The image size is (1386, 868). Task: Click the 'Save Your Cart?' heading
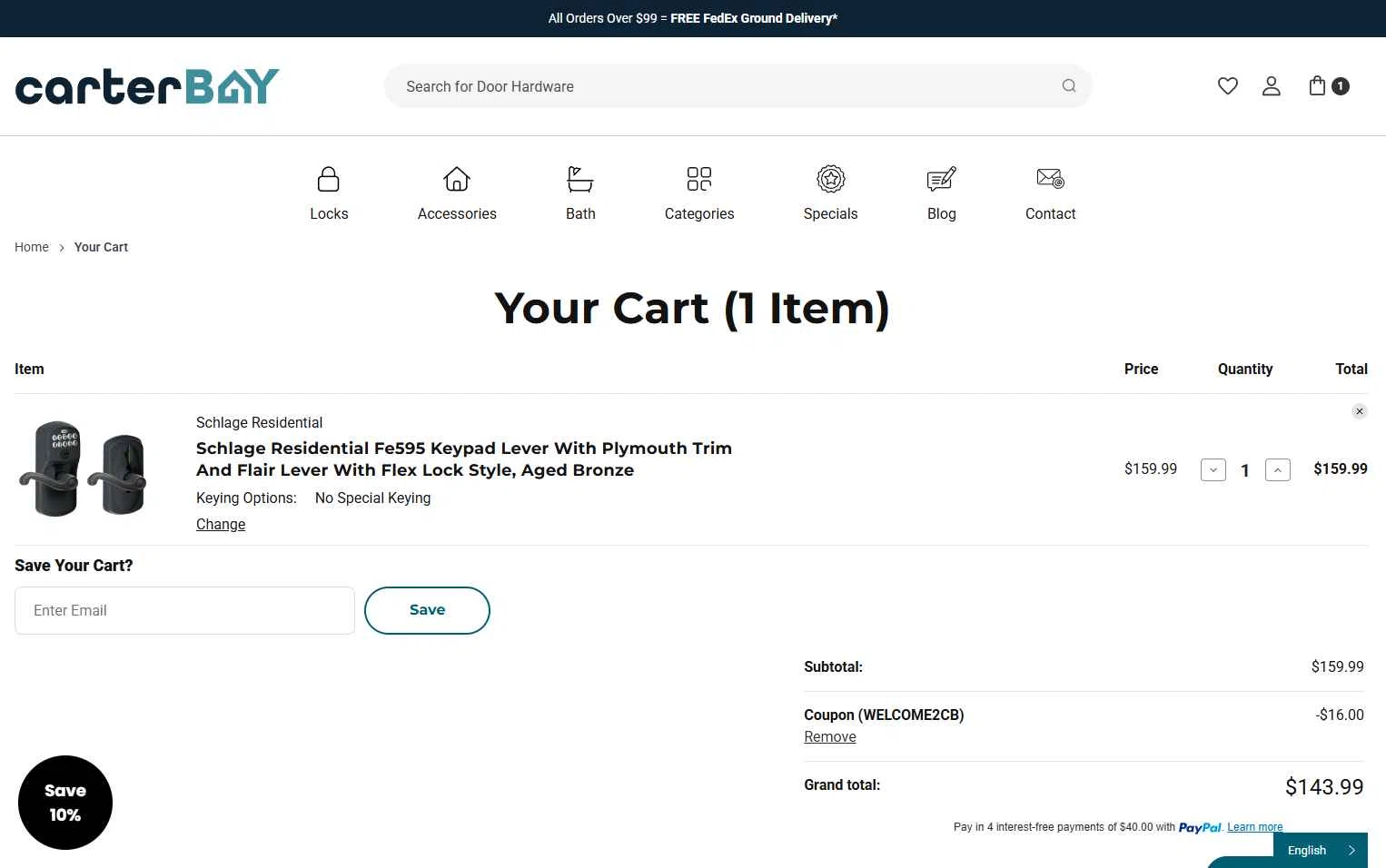74,566
